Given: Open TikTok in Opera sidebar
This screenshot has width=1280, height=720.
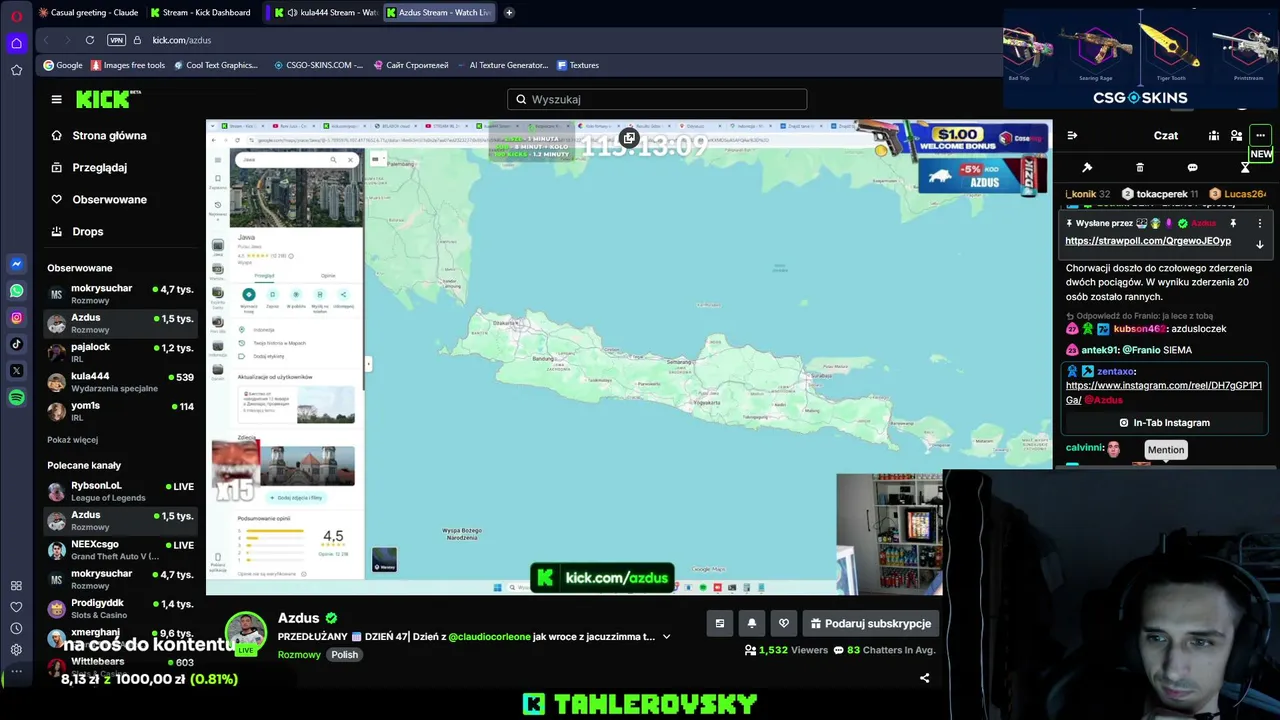Looking at the screenshot, I should tap(16, 344).
